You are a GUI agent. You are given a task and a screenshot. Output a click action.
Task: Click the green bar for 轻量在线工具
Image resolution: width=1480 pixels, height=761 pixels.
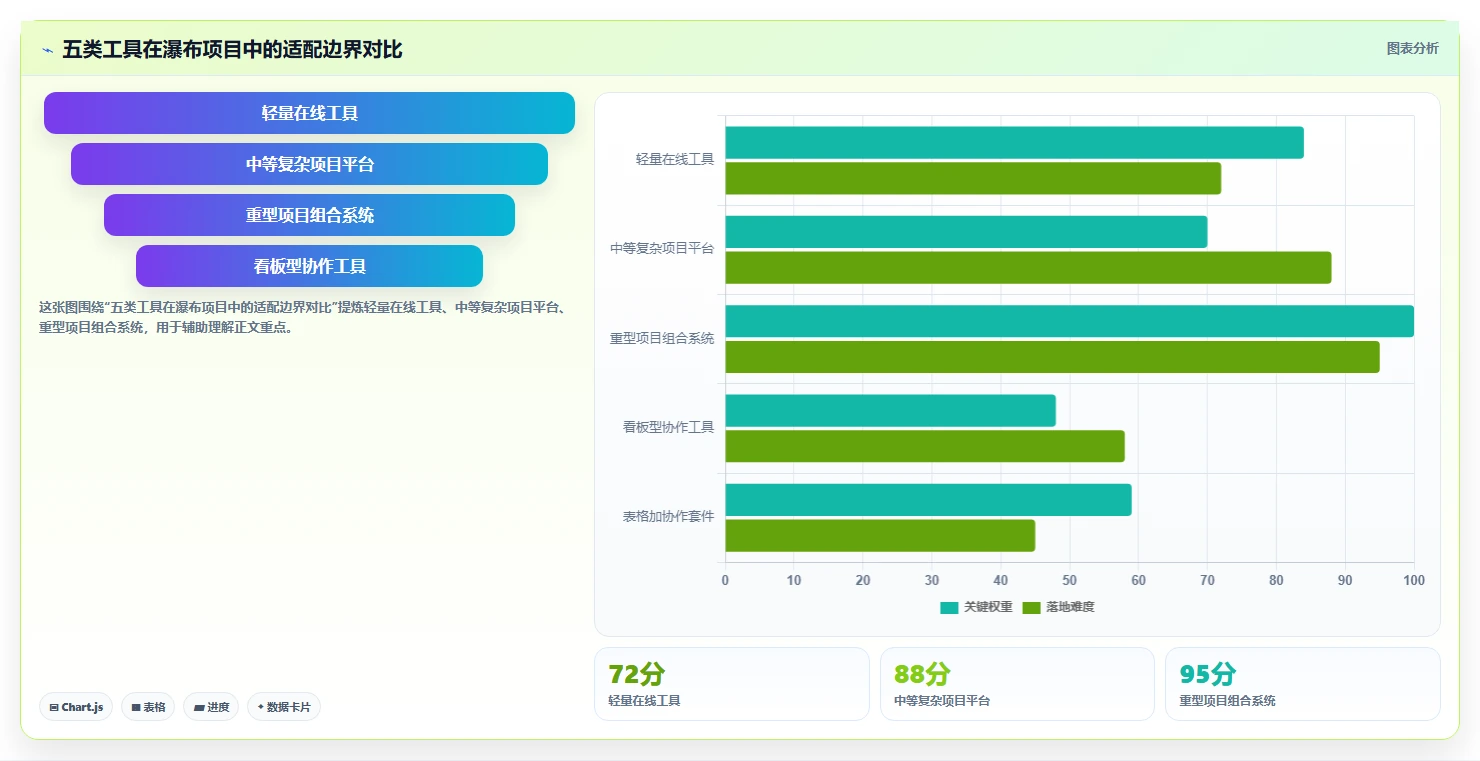[x=973, y=178]
